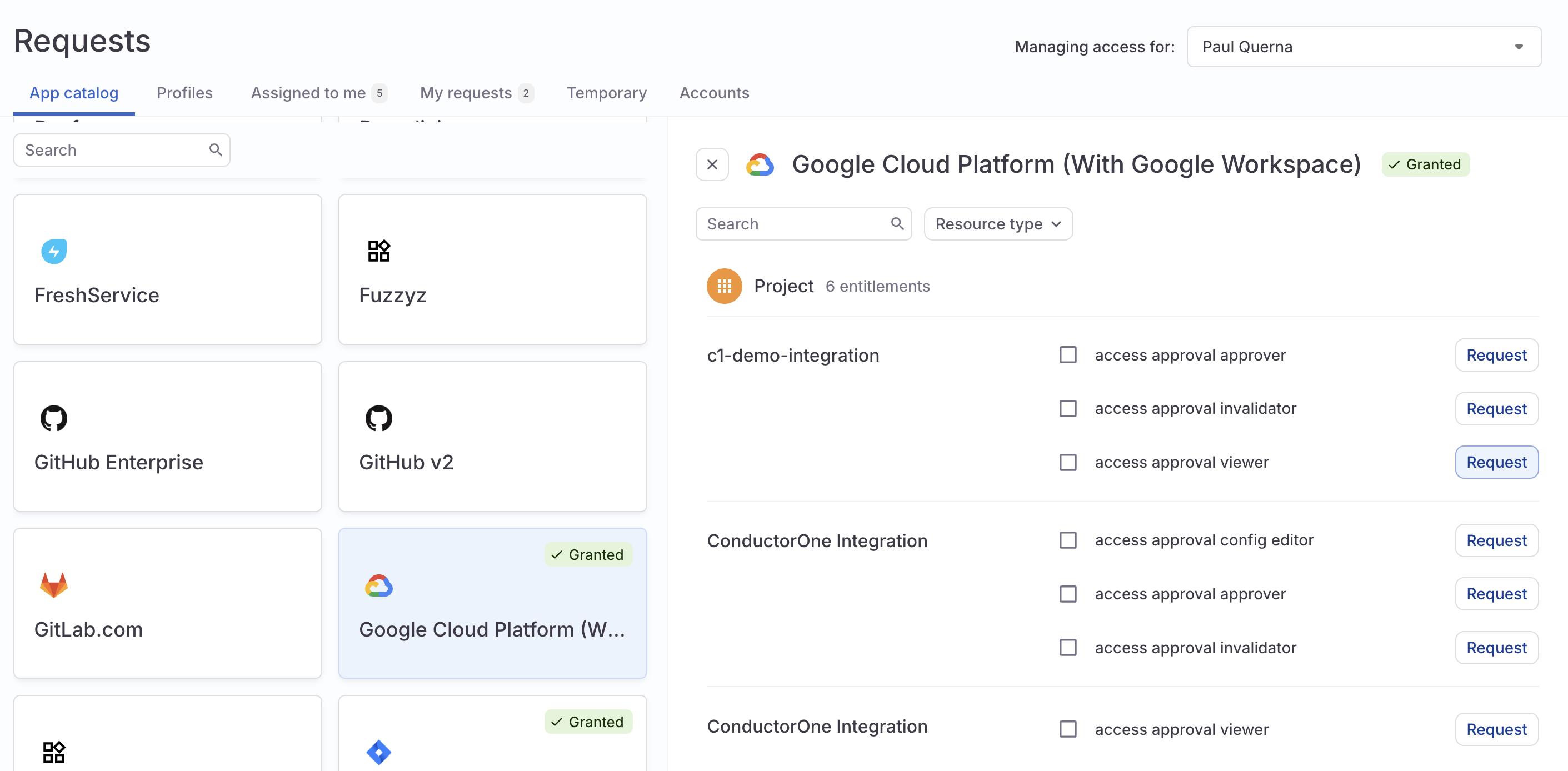Click the Google Cloud icon in the catalog card
Screen dimensions: 1568x771
(x=378, y=585)
